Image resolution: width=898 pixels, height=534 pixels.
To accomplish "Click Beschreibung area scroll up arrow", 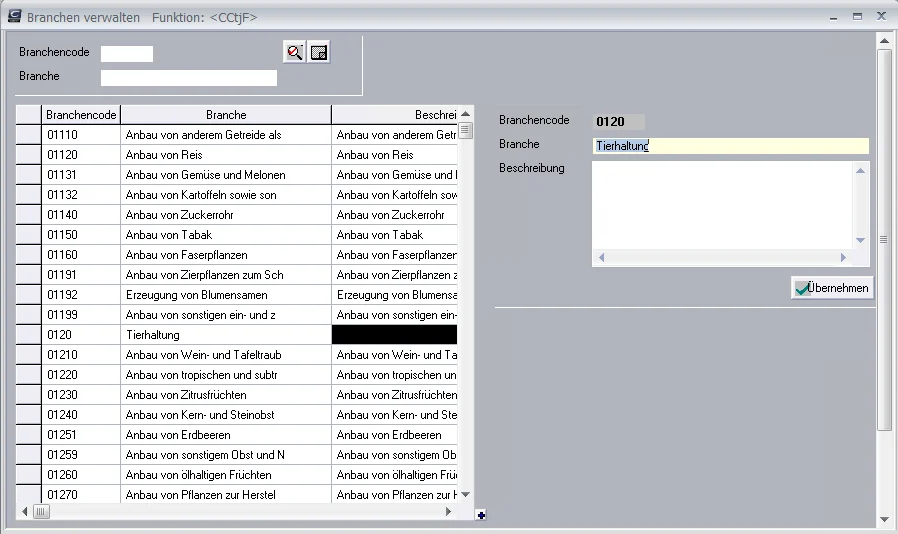I will click(860, 170).
